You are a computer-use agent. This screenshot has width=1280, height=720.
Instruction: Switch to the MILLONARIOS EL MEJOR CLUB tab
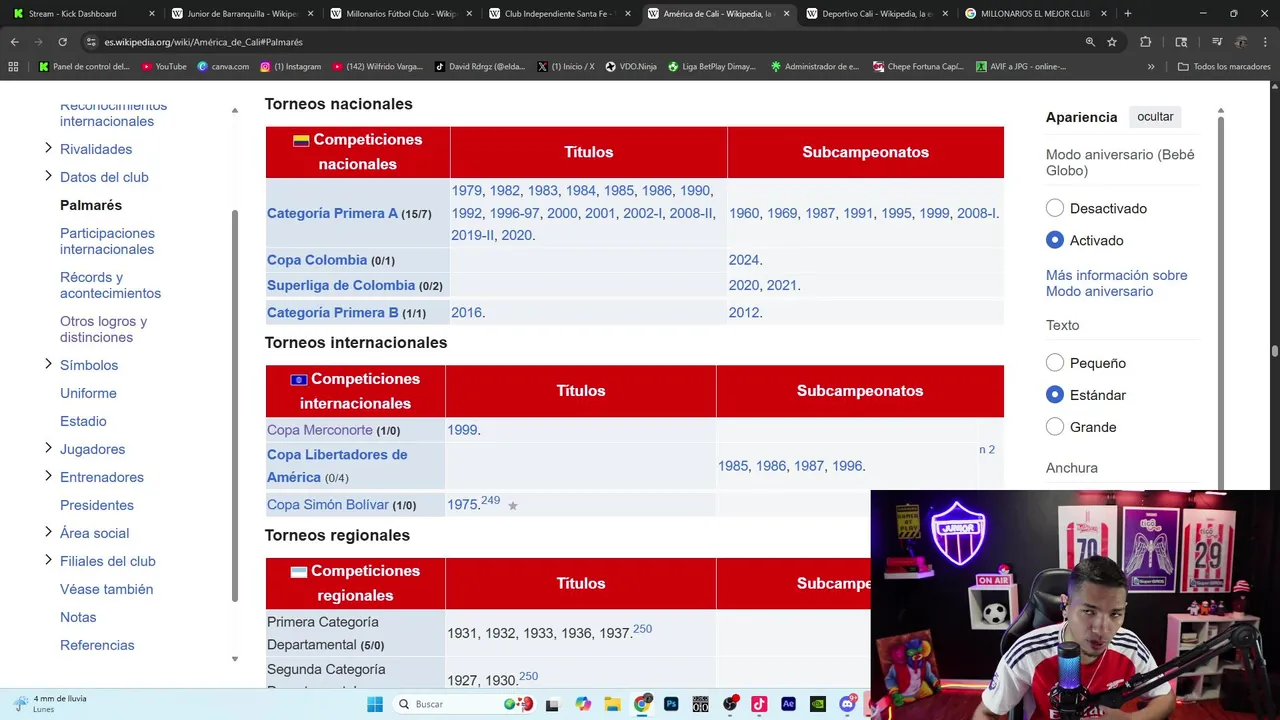tap(1034, 13)
